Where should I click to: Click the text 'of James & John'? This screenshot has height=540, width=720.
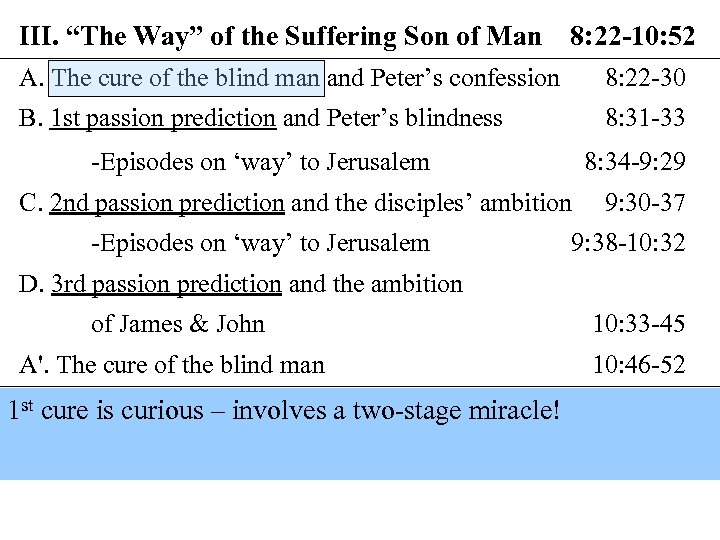tap(178, 324)
